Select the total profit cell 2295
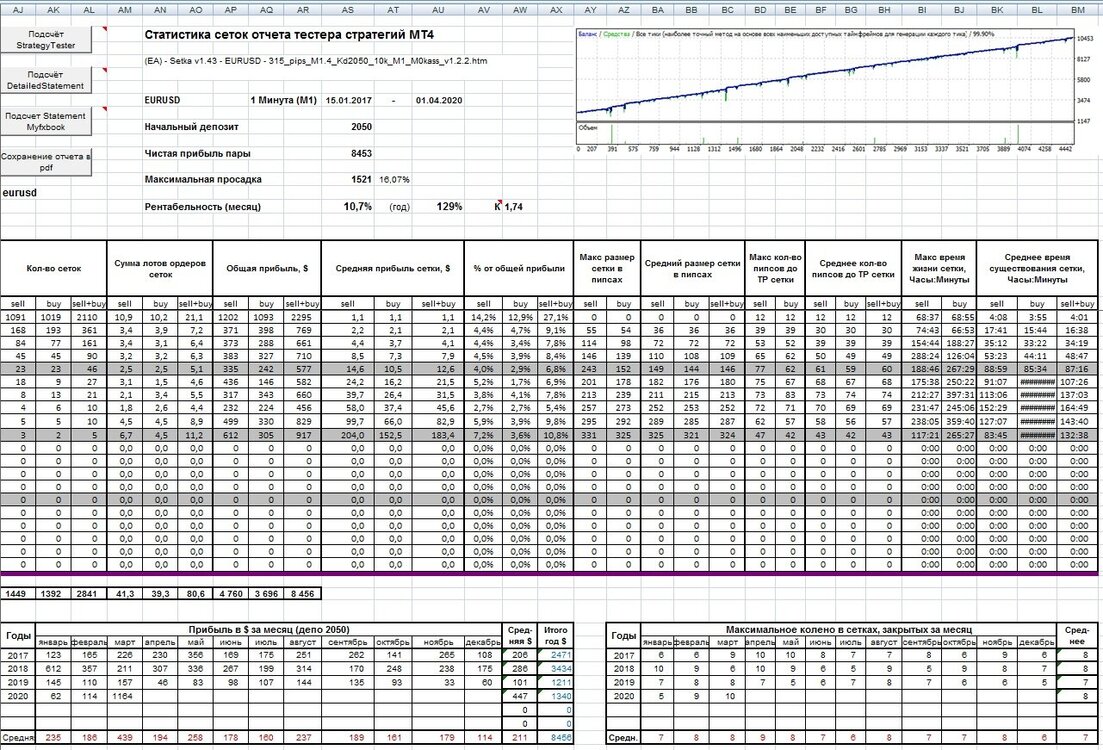Viewport: 1103px width, 750px height. point(302,317)
